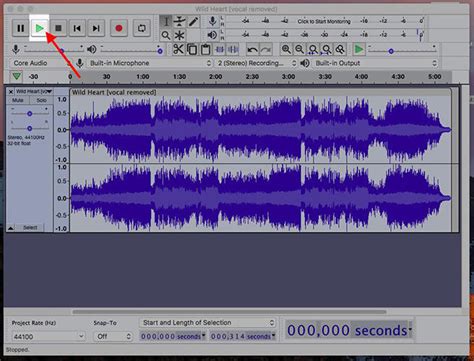Click the selection start time field
Image resolution: width=474 pixels, height=361 pixels.
click(173, 336)
